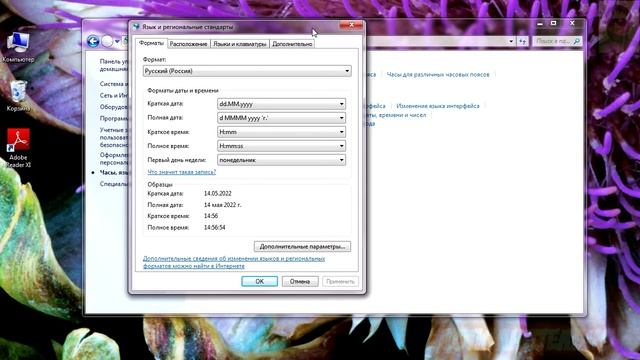Click the Что значит такая запись? link
This screenshot has width=640, height=360.
[x=182, y=172]
